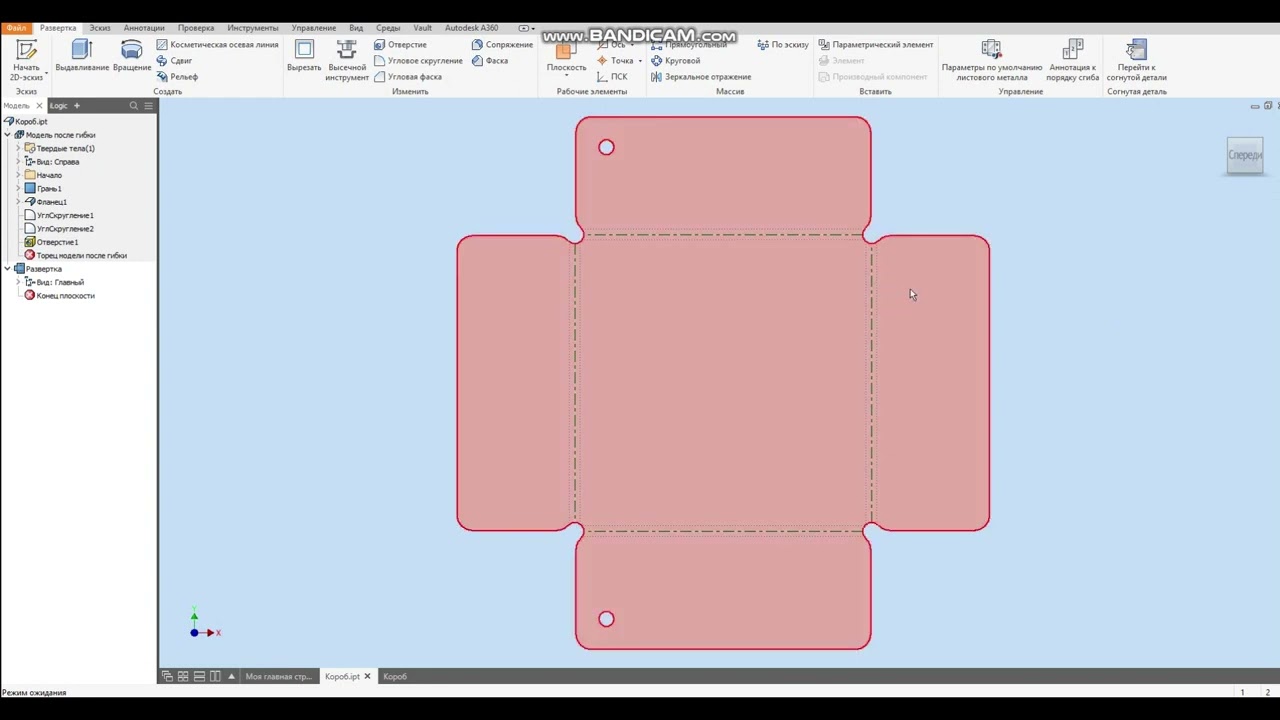Viewport: 1280px width, 720px height.
Task: Select the Круговой circular pattern tool
Action: point(675,60)
